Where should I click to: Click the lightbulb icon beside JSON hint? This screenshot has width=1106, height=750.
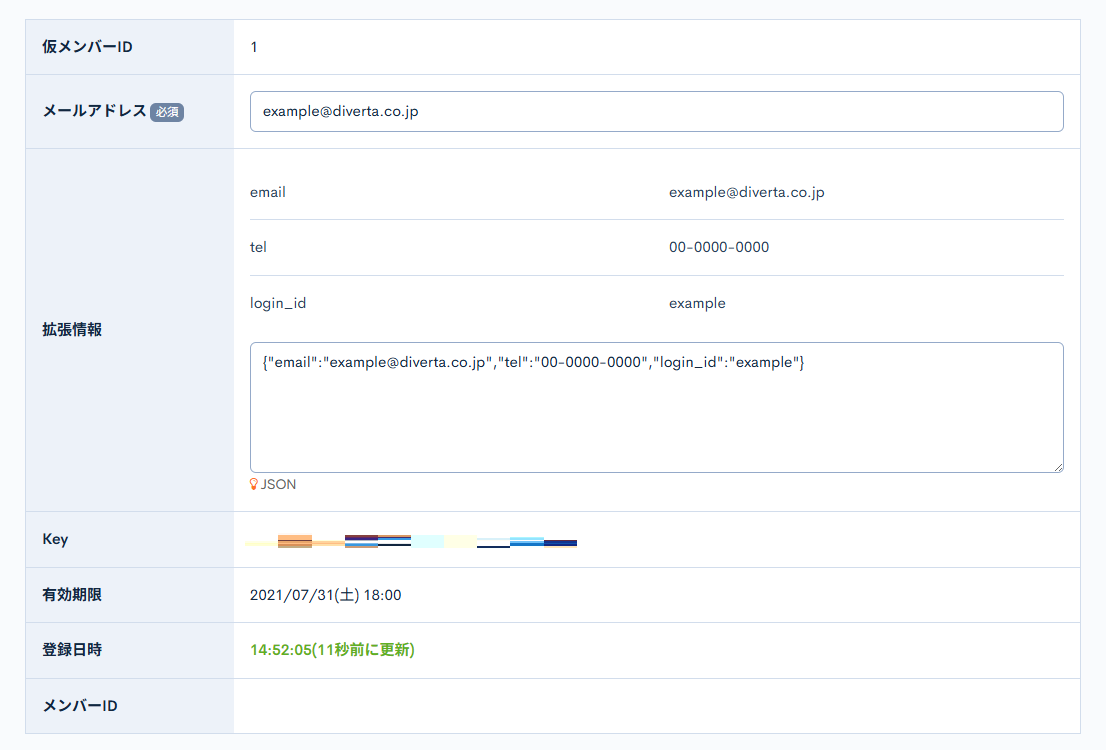click(x=254, y=484)
